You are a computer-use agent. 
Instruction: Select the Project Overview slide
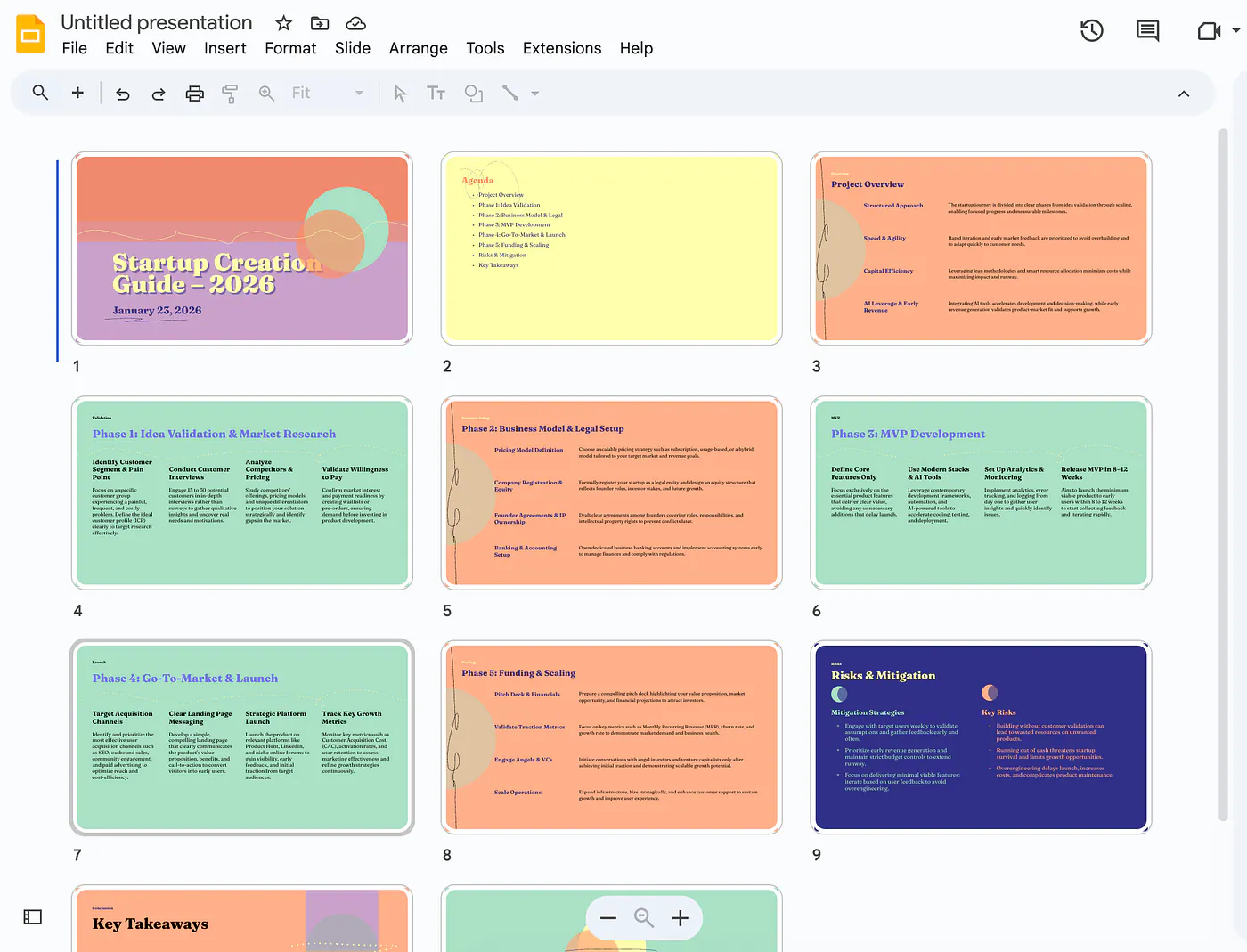pos(981,248)
